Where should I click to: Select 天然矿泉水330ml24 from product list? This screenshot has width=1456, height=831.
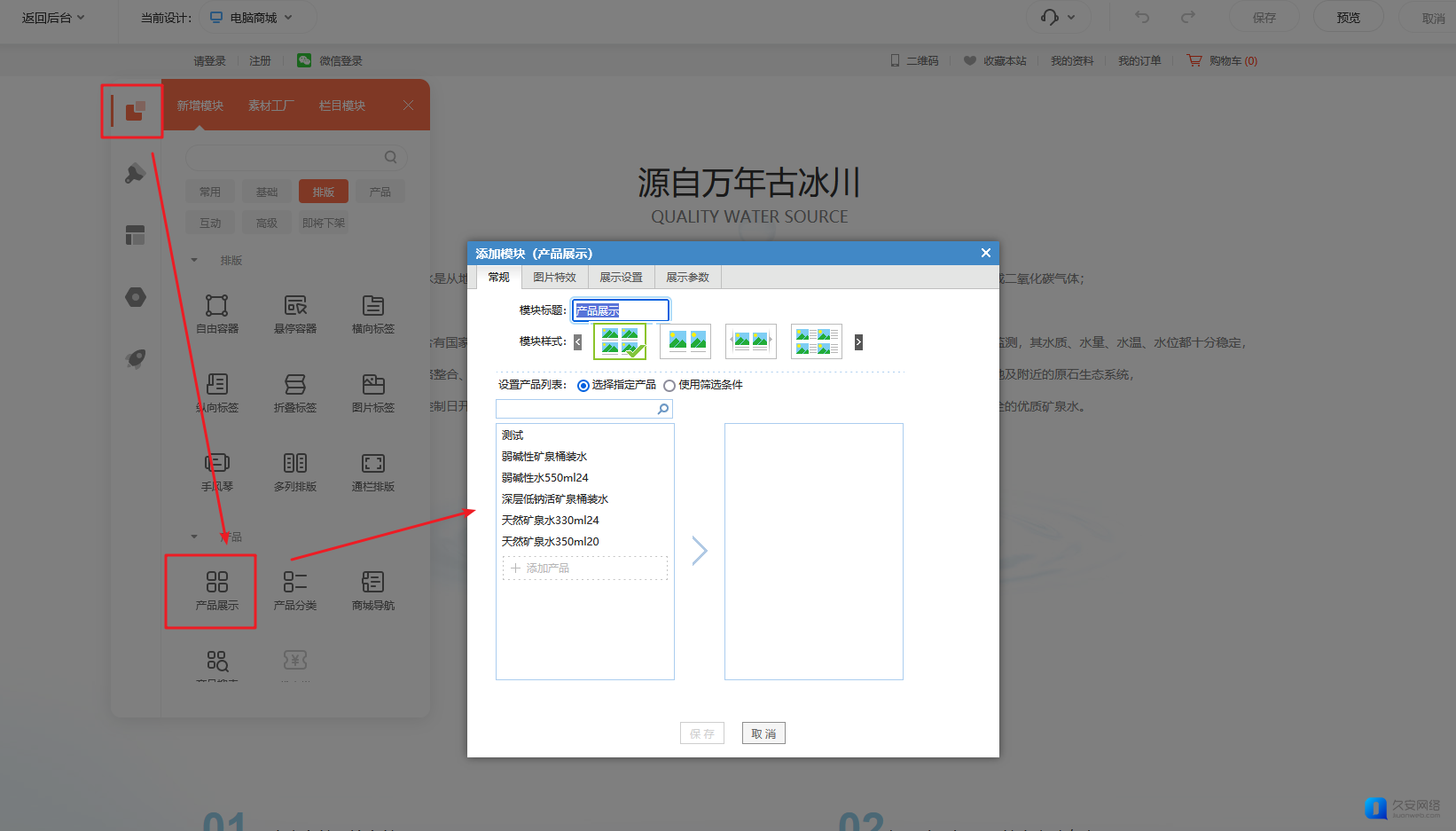coord(551,521)
